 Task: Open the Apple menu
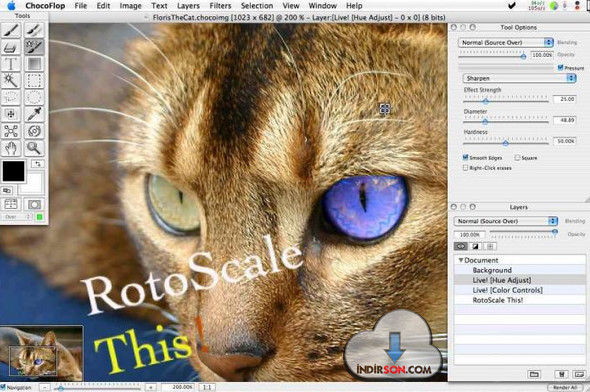pos(12,6)
